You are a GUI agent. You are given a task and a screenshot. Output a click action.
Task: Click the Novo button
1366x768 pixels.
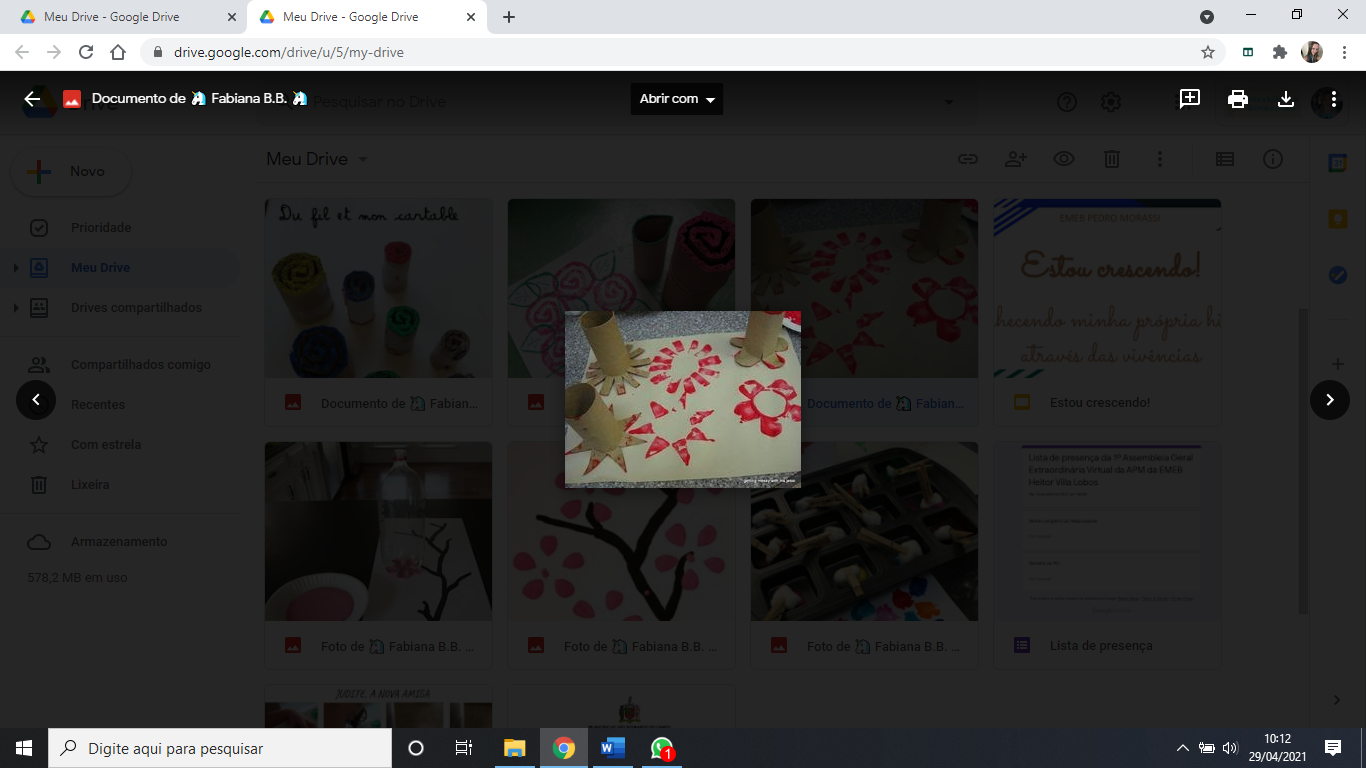pos(71,172)
